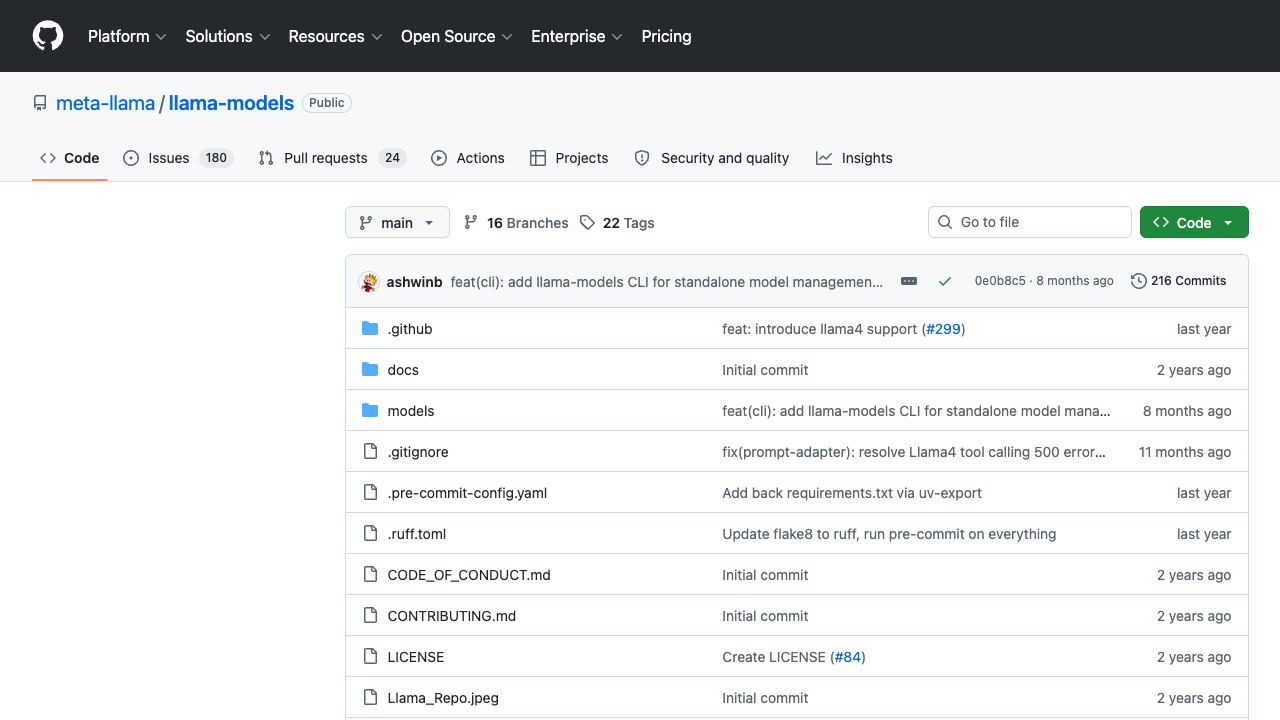The image size is (1280, 720).
Task: Open the fix(prompt-adapter) commit message
Action: (x=914, y=452)
